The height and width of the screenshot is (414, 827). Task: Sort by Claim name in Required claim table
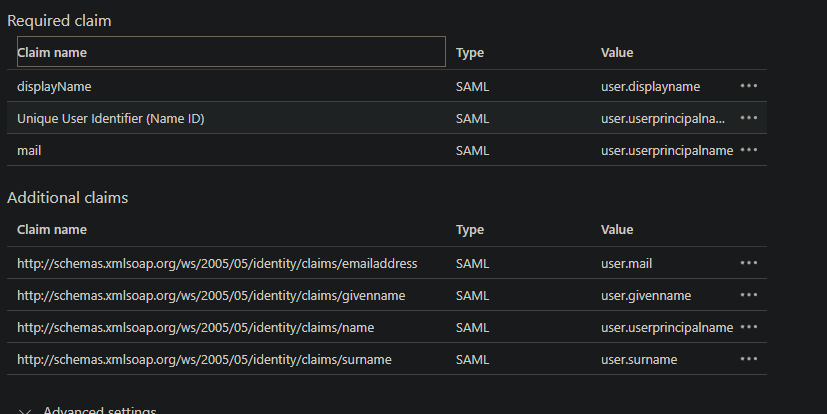[52, 53]
